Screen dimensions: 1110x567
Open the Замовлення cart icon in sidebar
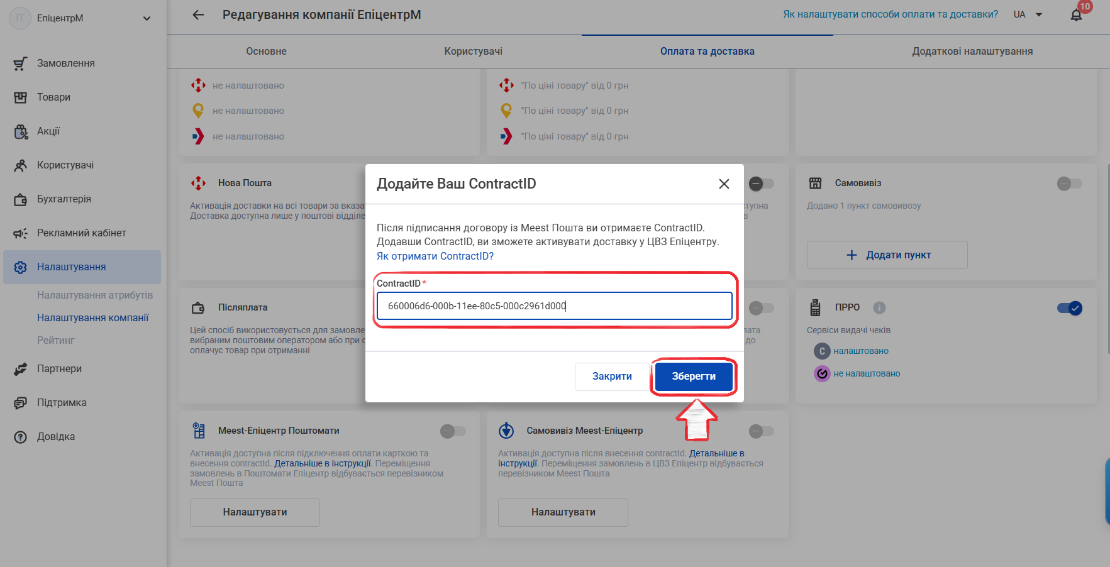[21, 64]
